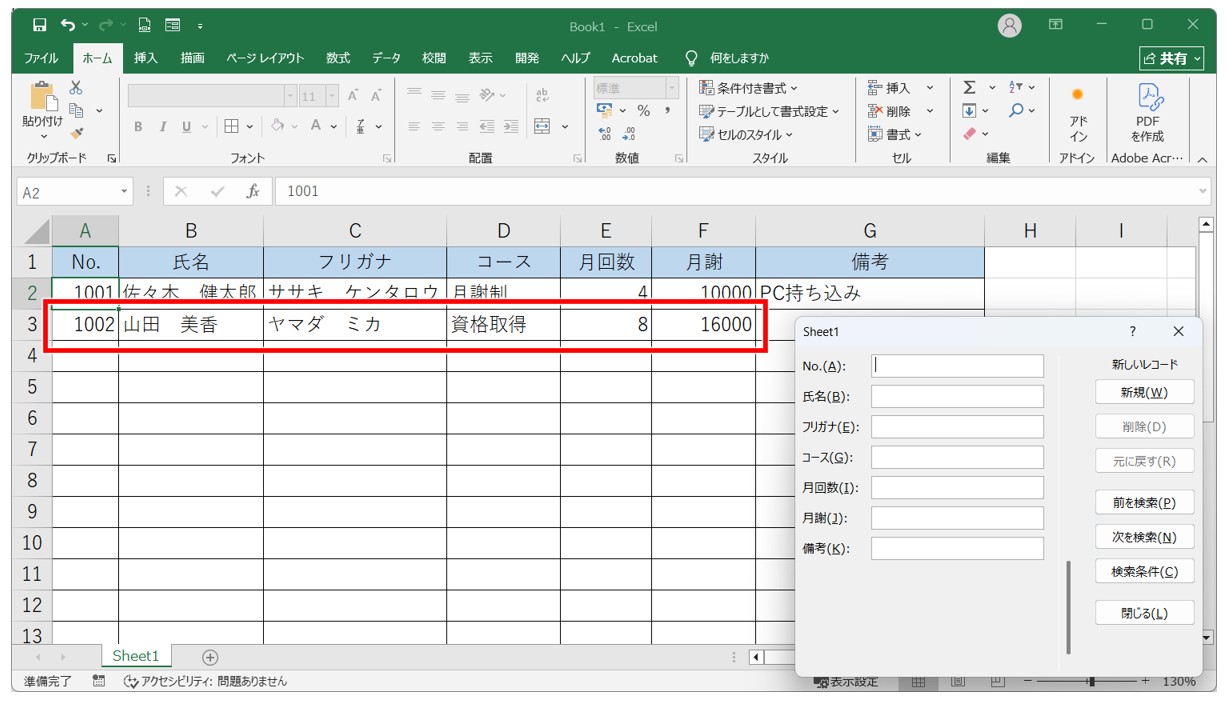1226x702 pixels.
Task: Apply comma style number format
Action: pos(667,111)
